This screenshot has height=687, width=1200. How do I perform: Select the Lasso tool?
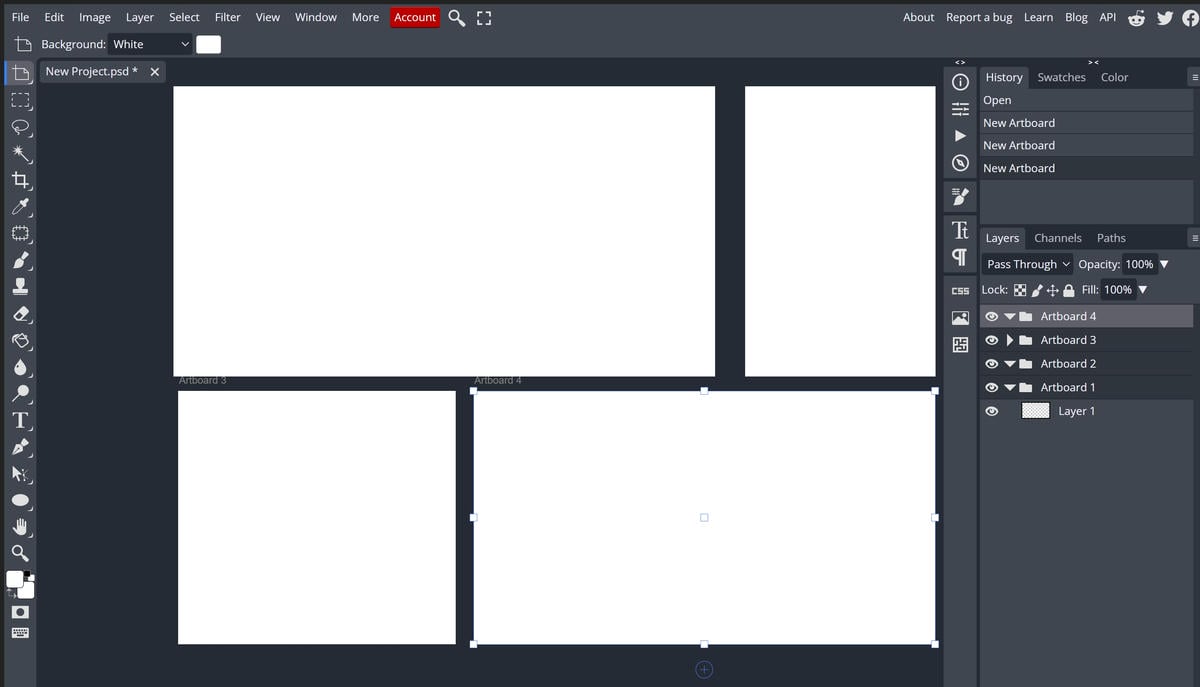pos(20,127)
